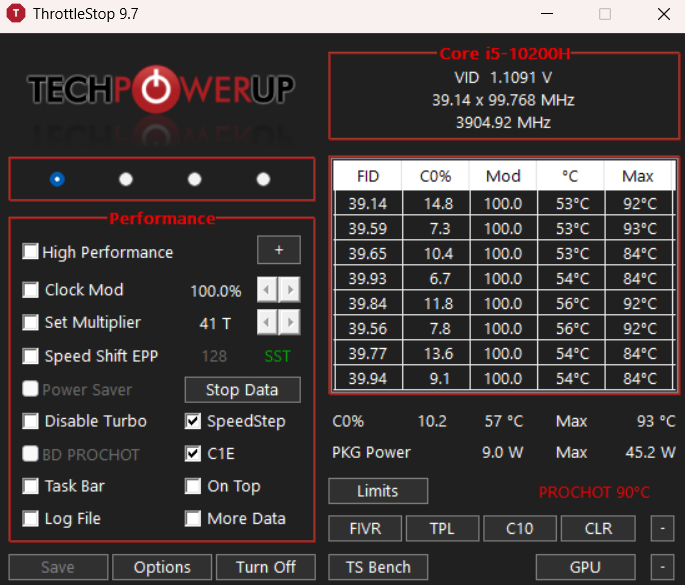Uncheck the SpeedStep option
This screenshot has height=585, width=685.
(193, 421)
